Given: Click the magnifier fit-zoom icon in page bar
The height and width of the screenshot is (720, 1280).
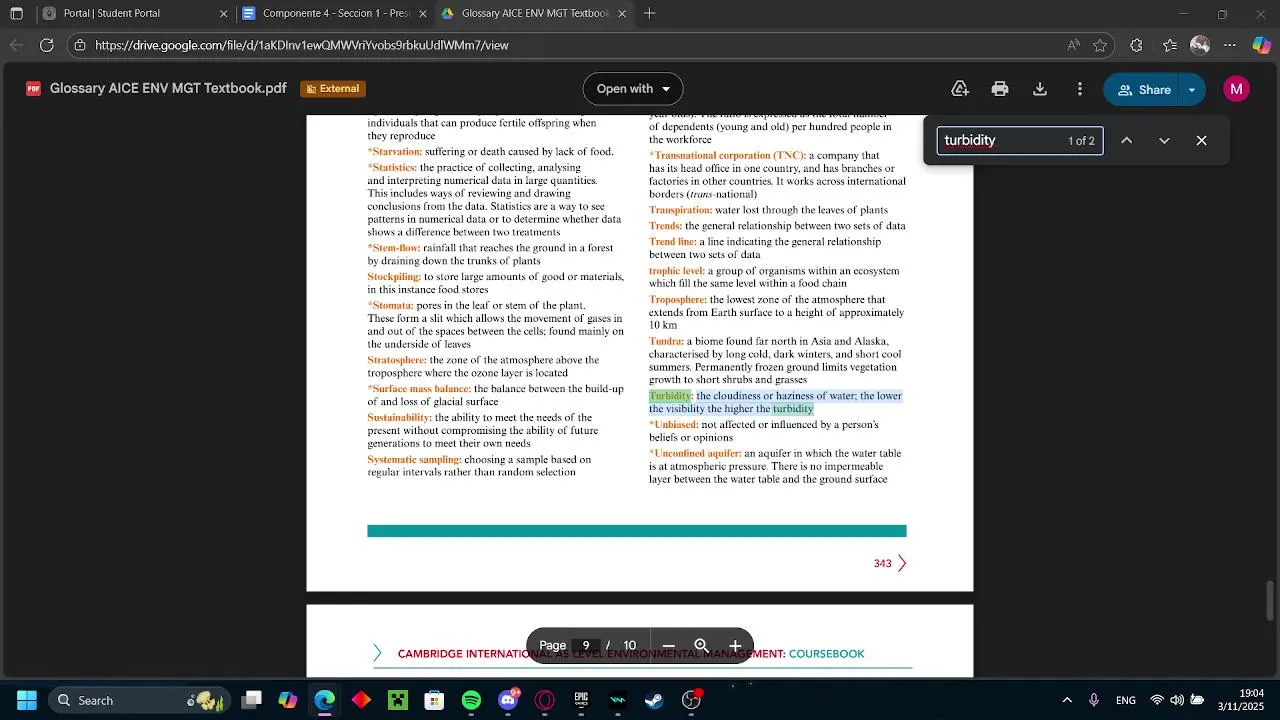Looking at the screenshot, I should pos(702,646).
